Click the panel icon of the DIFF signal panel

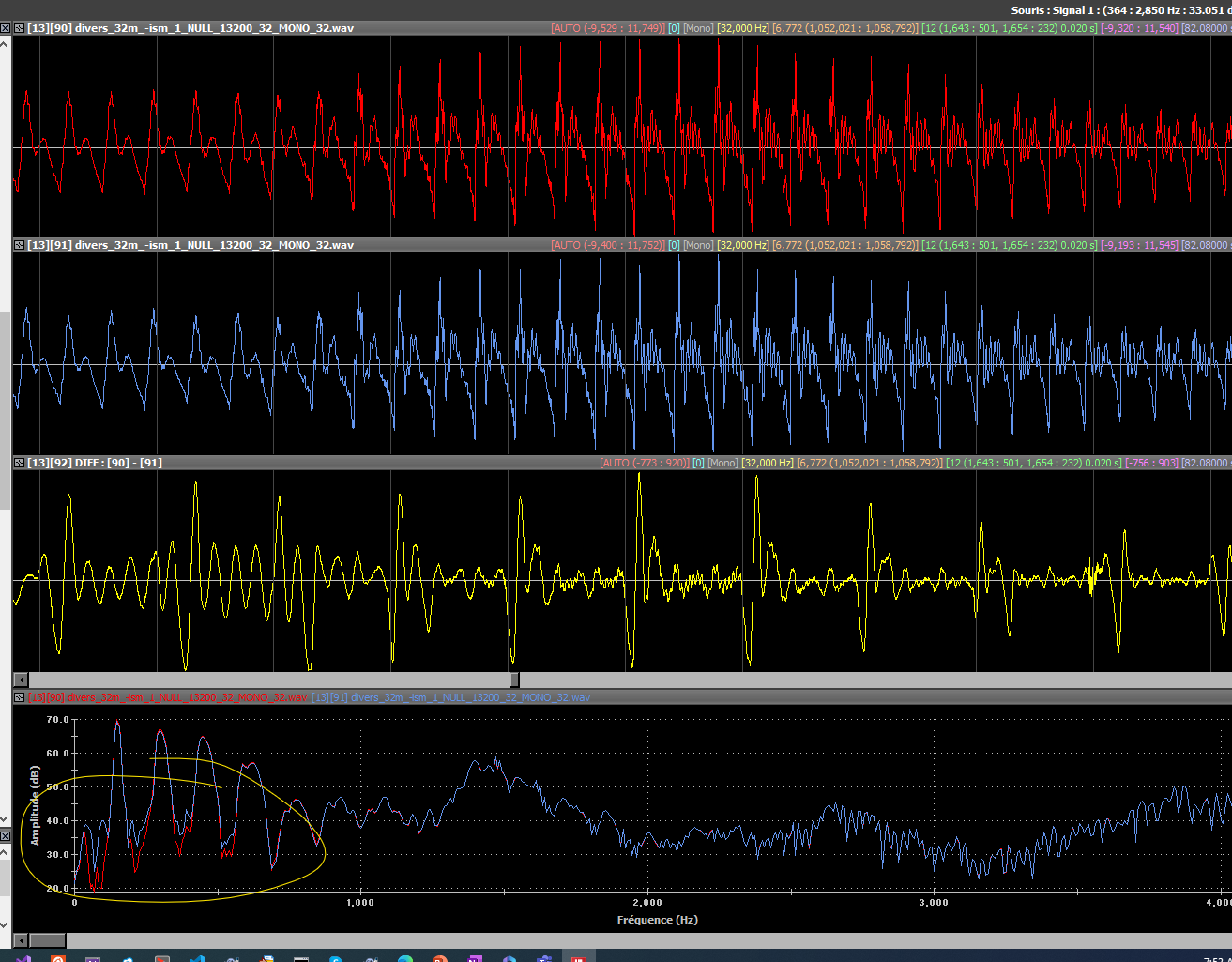click(19, 463)
